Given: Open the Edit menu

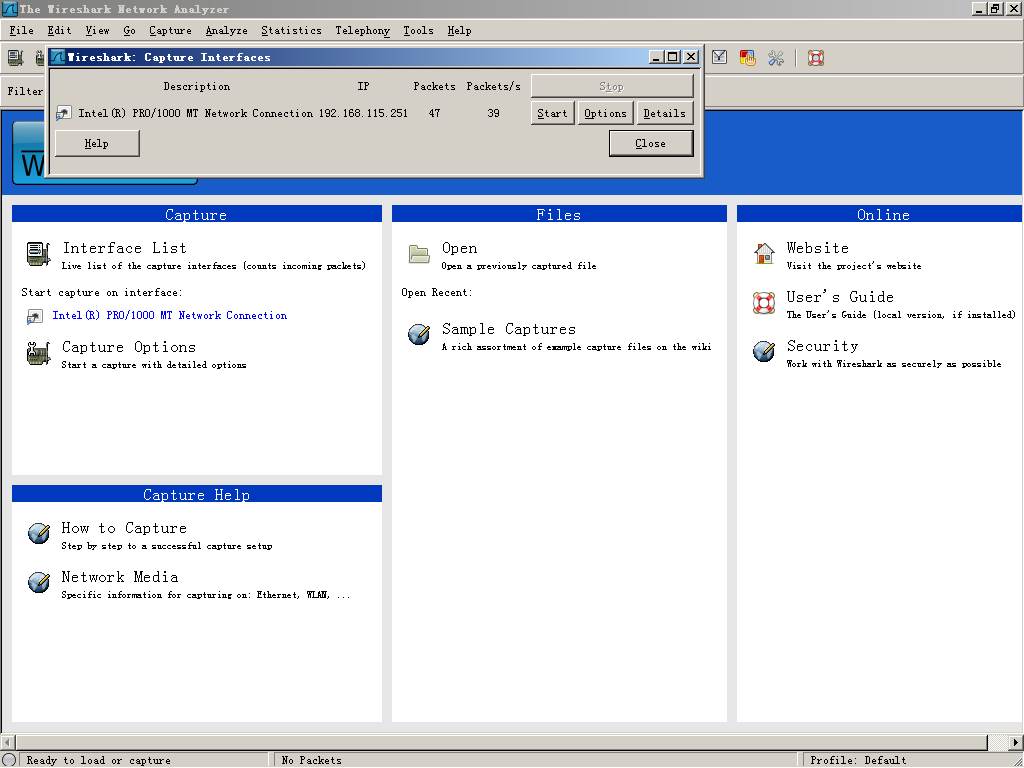Looking at the screenshot, I should point(59,31).
